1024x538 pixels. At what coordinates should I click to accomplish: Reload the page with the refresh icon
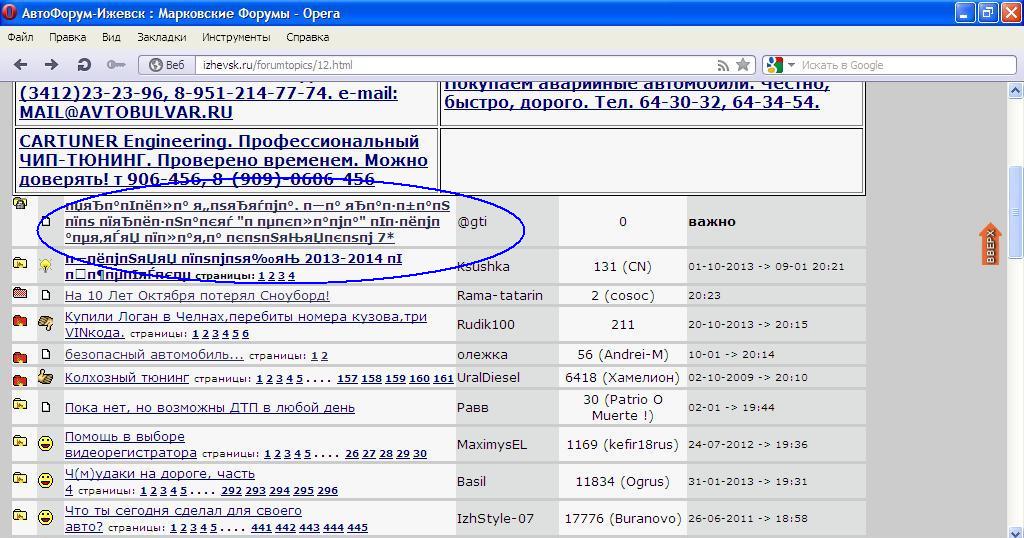pyautogui.click(x=84, y=65)
